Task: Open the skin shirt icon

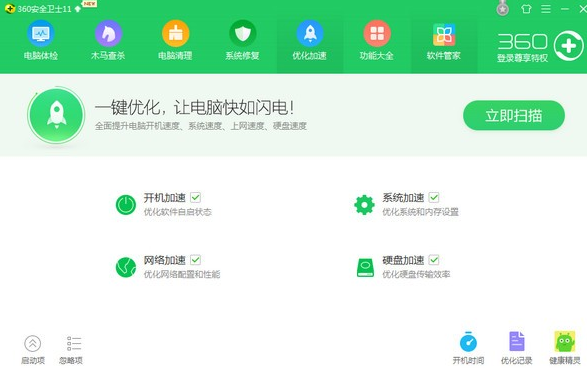Action: pos(526,9)
